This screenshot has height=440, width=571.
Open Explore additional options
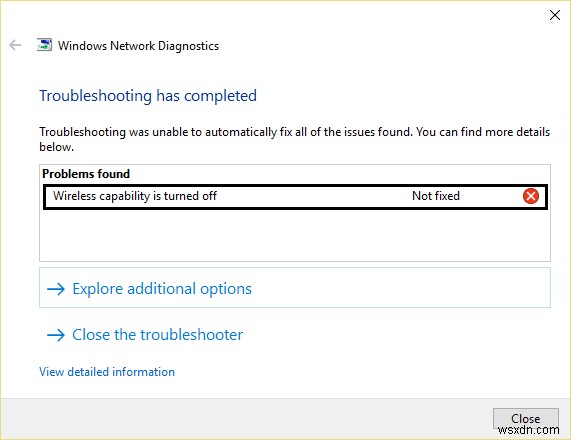click(x=295, y=288)
